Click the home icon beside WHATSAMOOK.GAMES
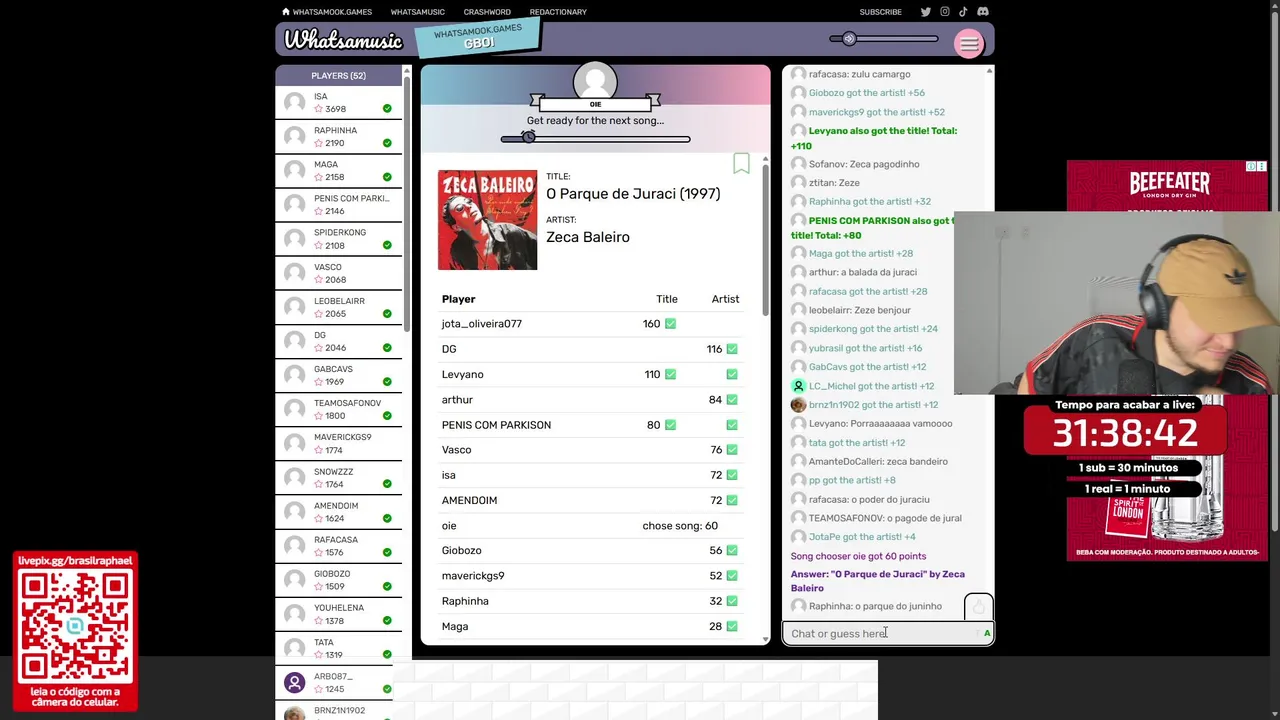 [286, 12]
